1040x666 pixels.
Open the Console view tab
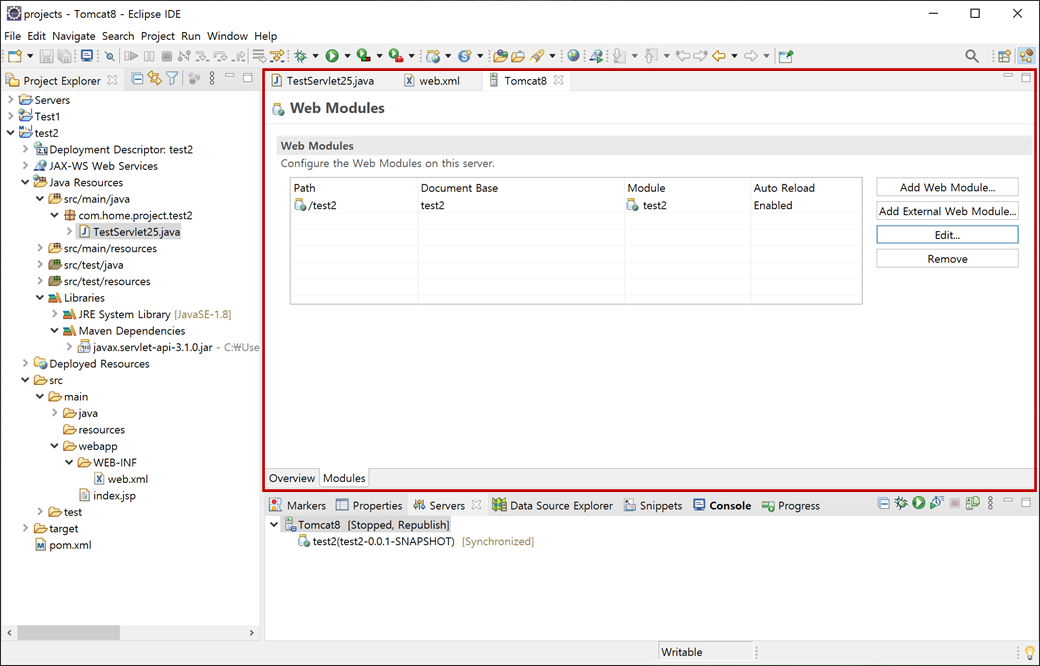click(722, 505)
